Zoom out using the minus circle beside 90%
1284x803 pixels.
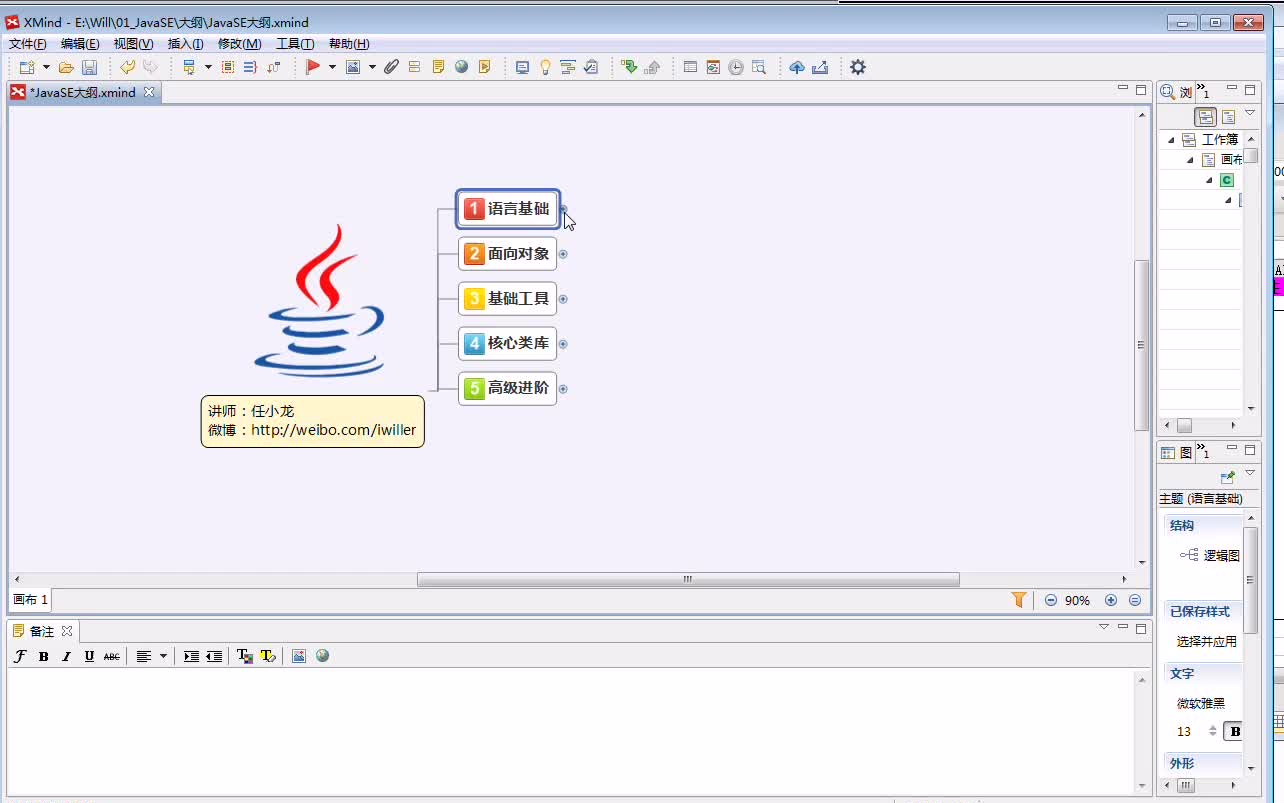pos(1051,600)
